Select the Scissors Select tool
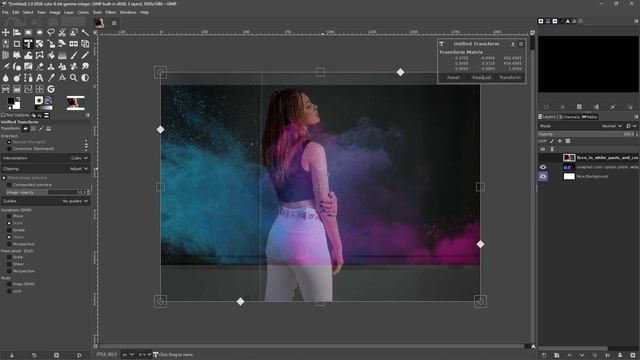 click(62, 32)
